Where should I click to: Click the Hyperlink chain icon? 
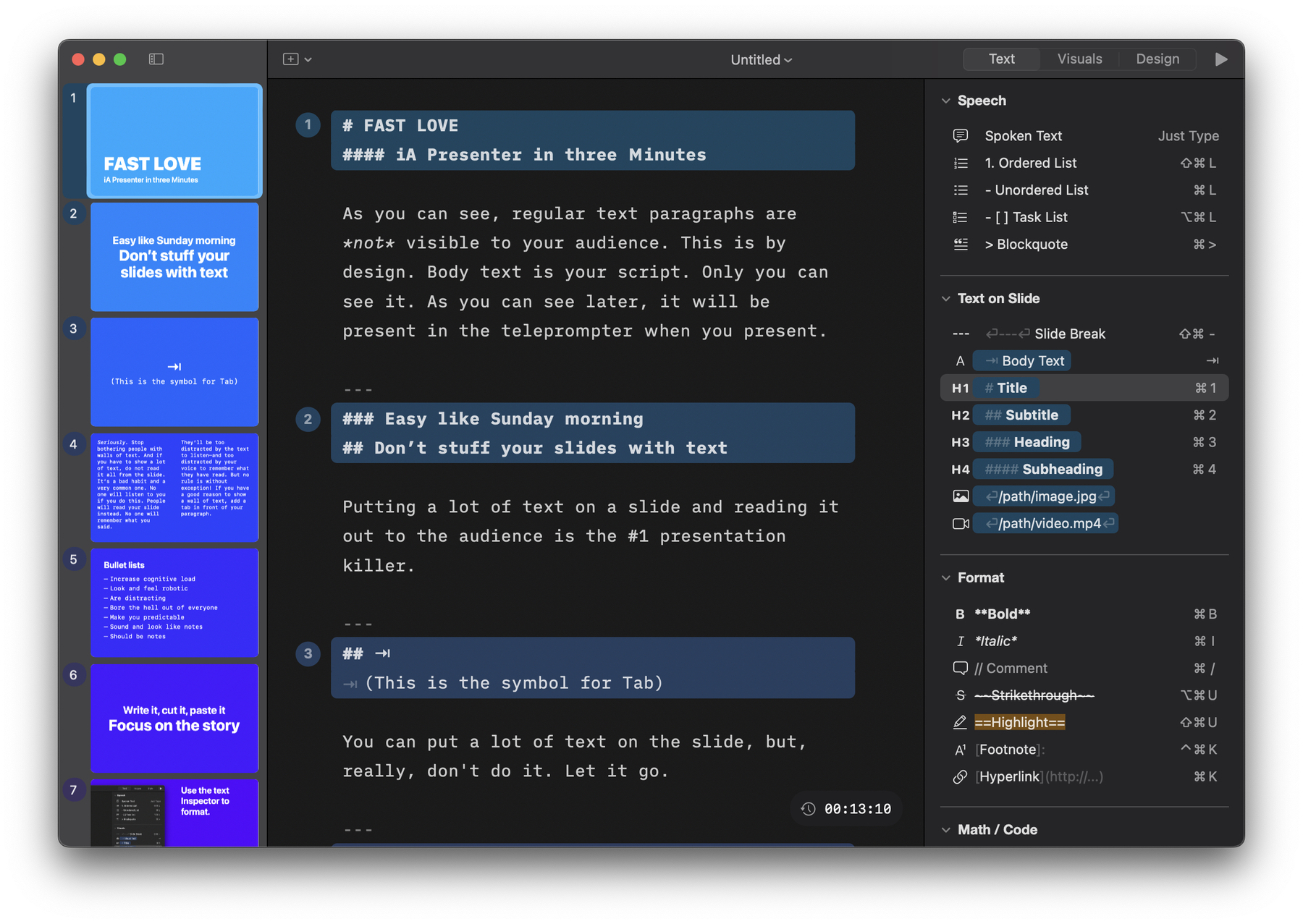coord(960,777)
